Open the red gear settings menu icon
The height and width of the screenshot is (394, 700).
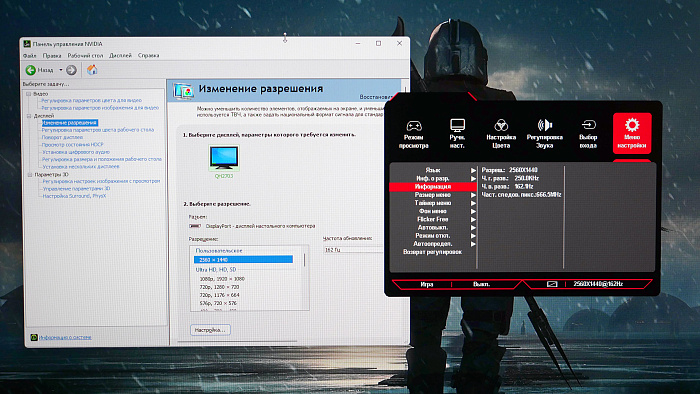pyautogui.click(x=632, y=125)
